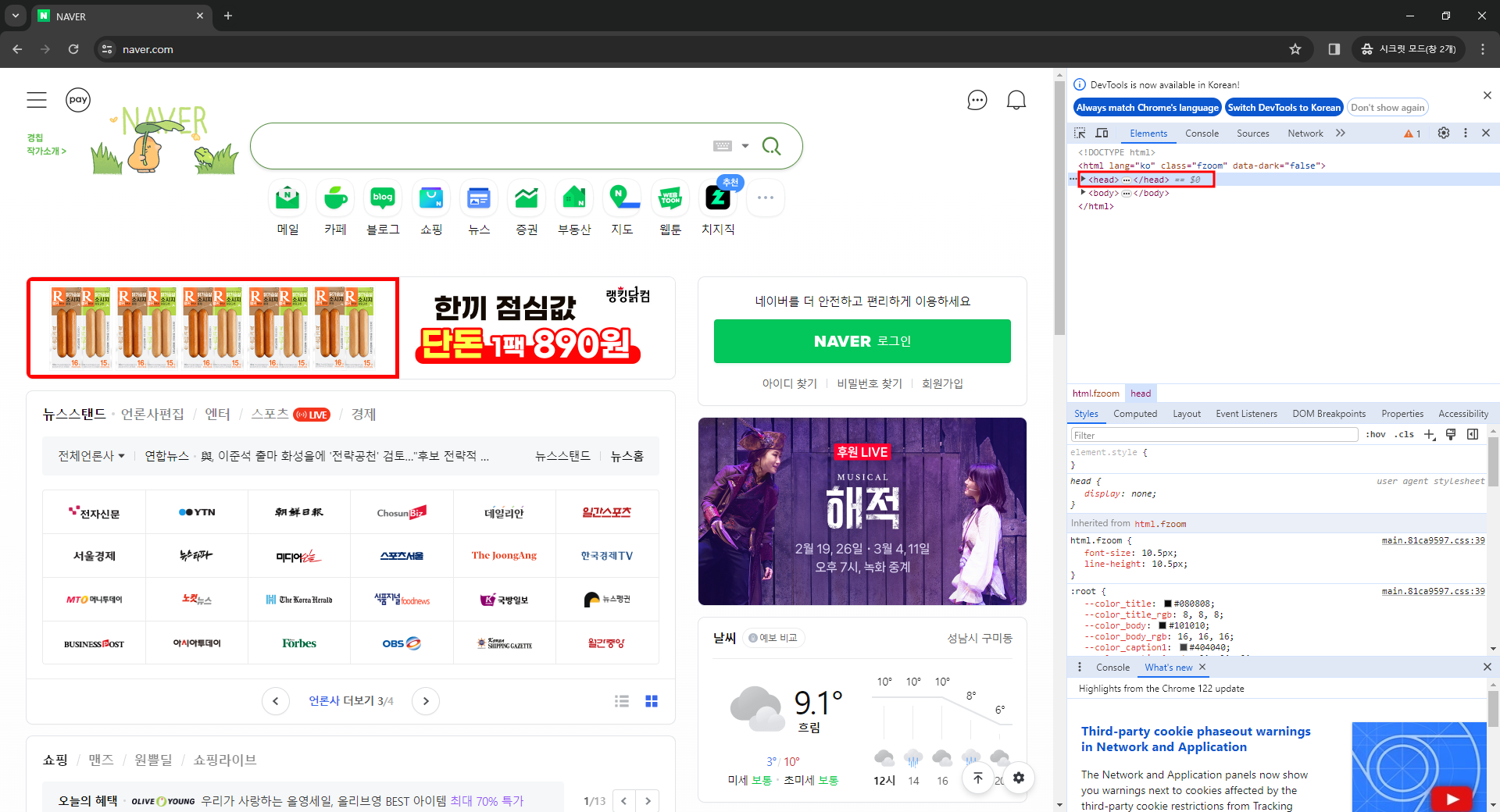
Task: Click the #404040 color swatch
Action: [x=1183, y=647]
